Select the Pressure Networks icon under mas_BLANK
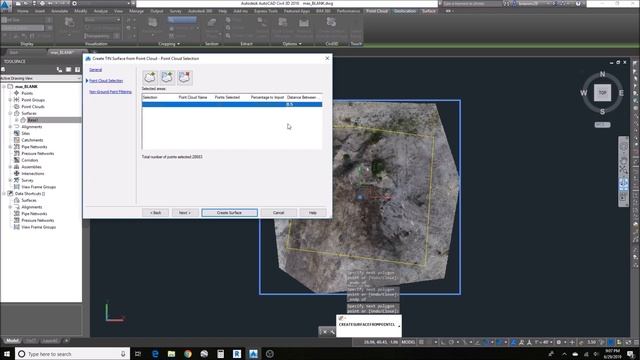640x360 pixels. [x=17, y=153]
